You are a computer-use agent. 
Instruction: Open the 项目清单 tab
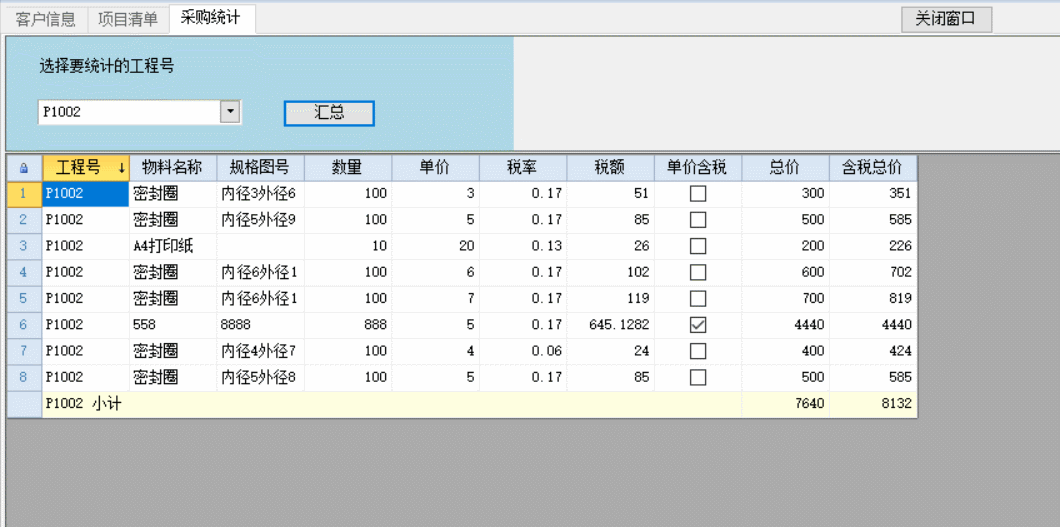click(128, 19)
